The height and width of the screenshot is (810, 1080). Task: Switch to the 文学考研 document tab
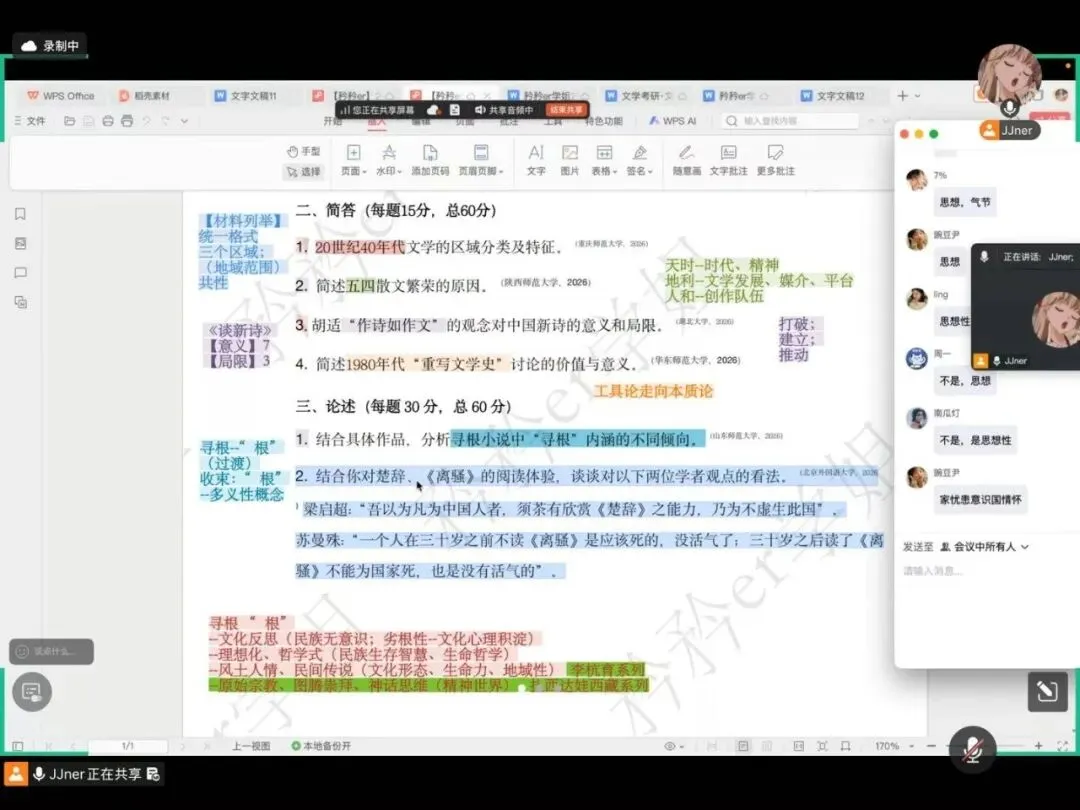pyautogui.click(x=645, y=96)
